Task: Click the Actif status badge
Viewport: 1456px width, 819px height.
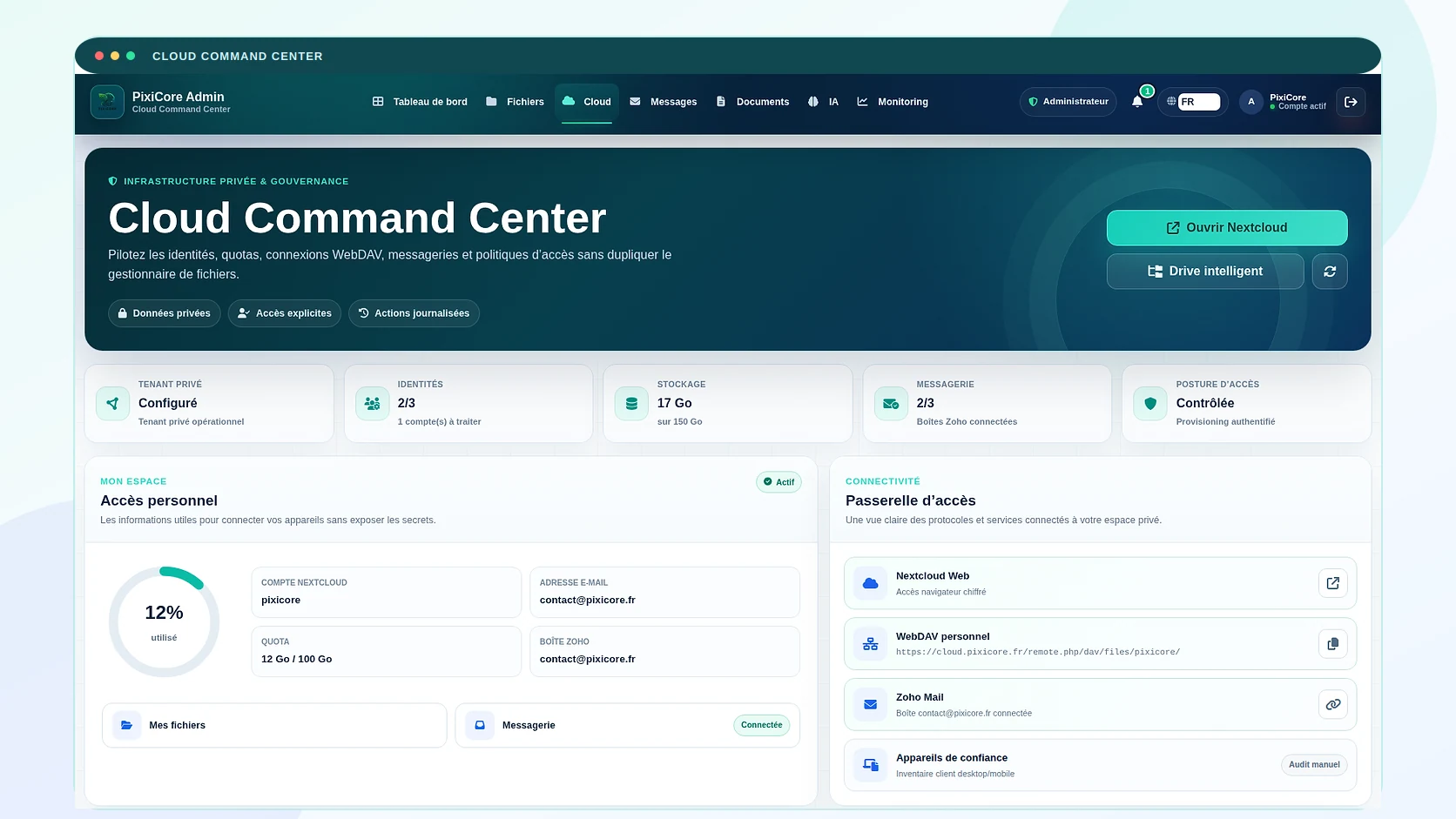Action: click(x=779, y=482)
